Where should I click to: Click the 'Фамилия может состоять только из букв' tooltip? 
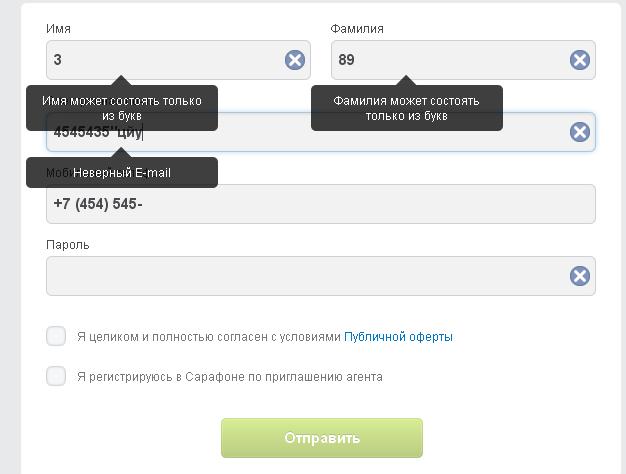pos(407,108)
